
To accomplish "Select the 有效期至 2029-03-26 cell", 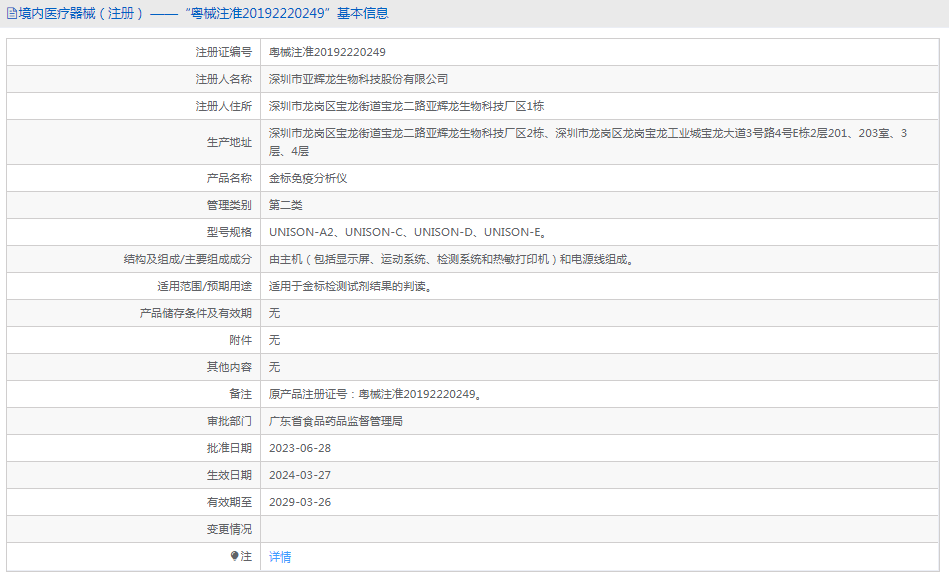I will tap(305, 502).
